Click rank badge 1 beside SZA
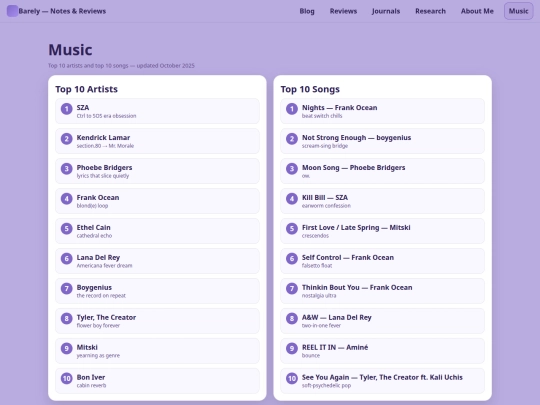The width and height of the screenshot is (540, 405). [x=66, y=109]
